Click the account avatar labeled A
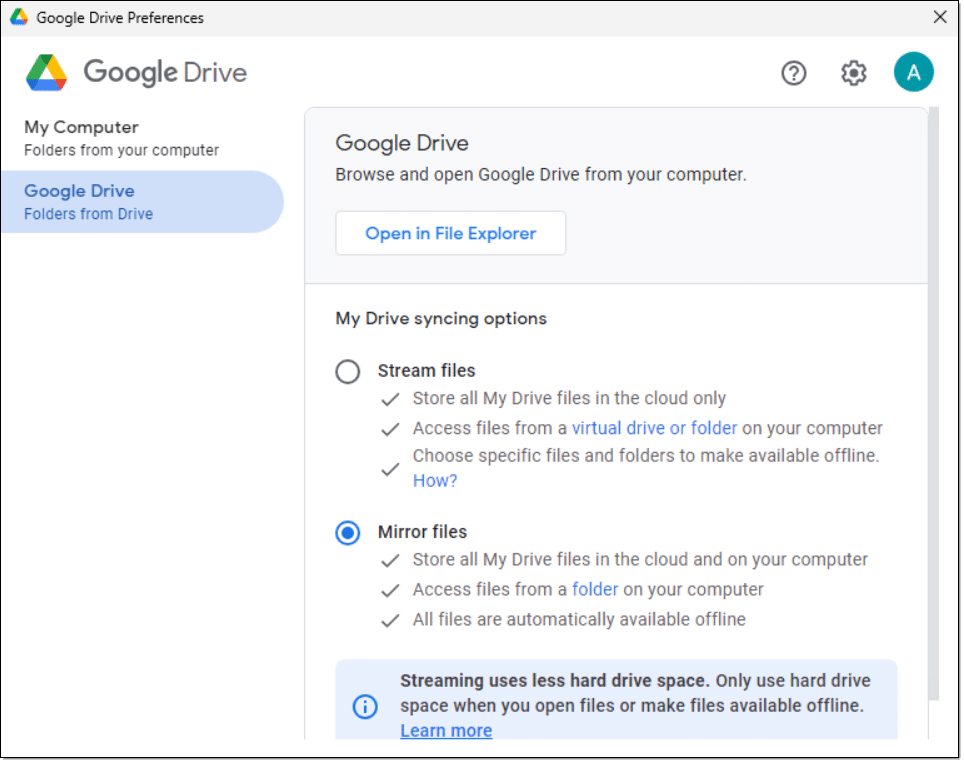This screenshot has height=763, width=964. [913, 73]
